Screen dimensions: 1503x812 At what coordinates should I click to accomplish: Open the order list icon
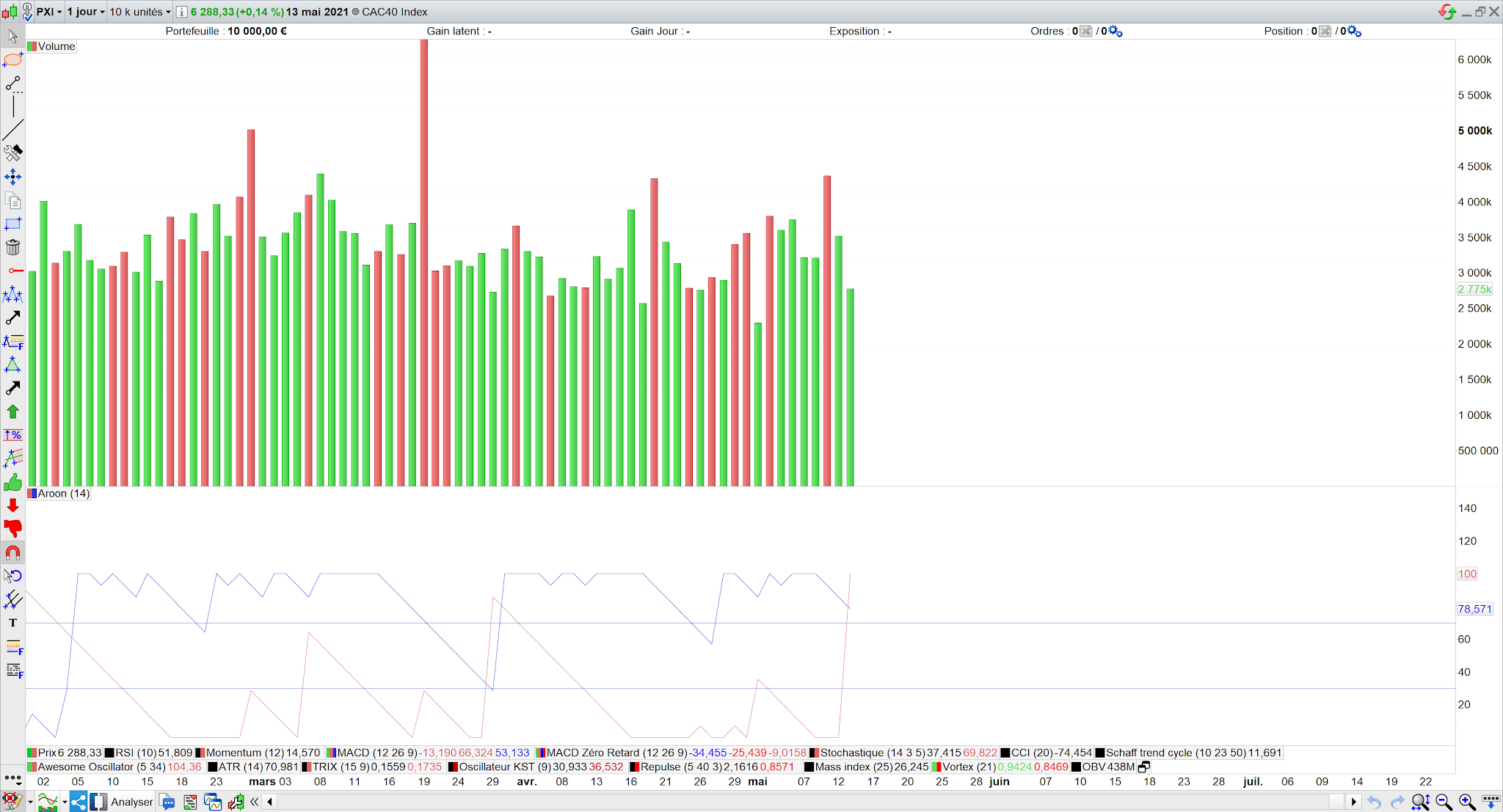point(190,802)
